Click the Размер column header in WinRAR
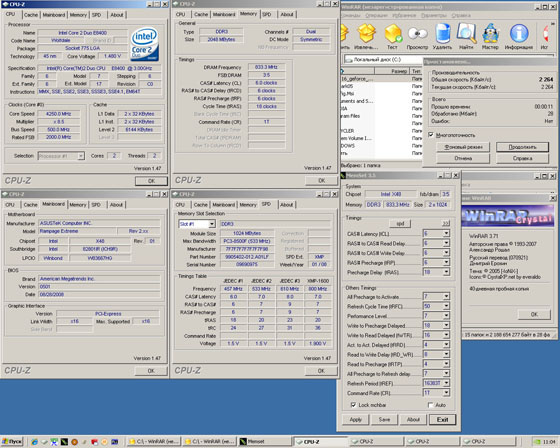The image size is (560, 448). (391, 71)
